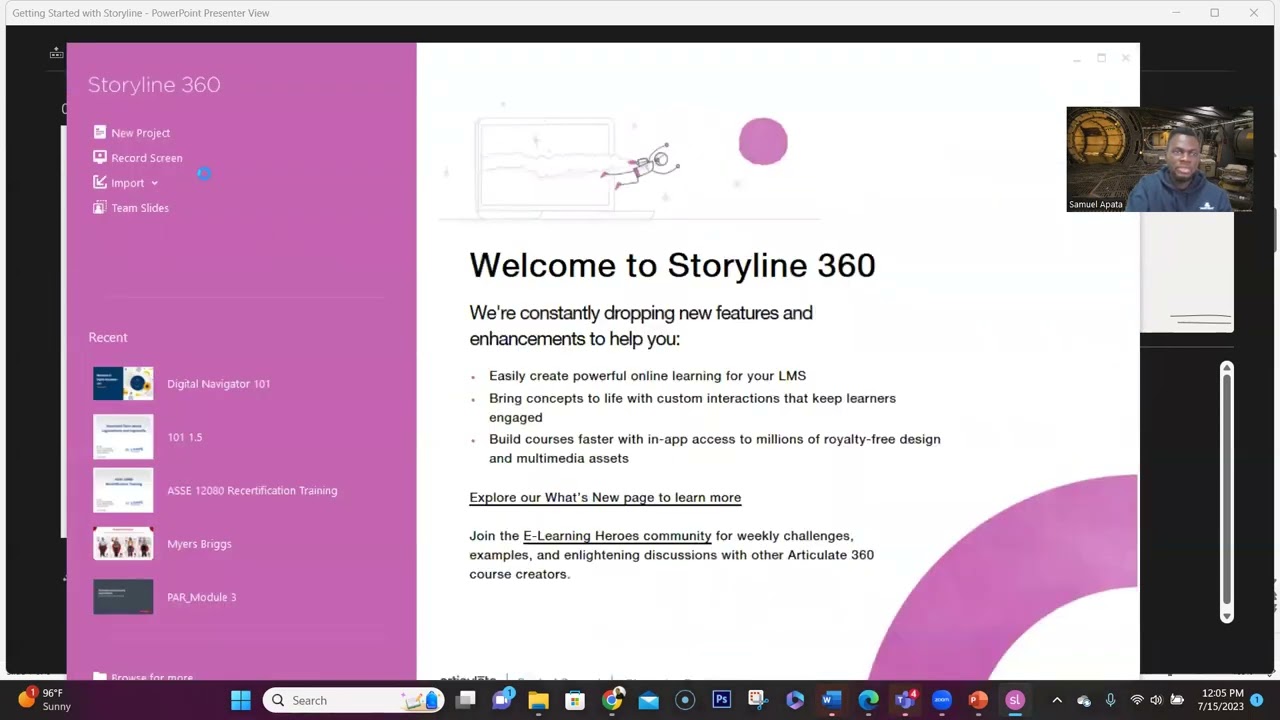Click the Windows Start button
The width and height of the screenshot is (1280, 720).
pos(241,700)
